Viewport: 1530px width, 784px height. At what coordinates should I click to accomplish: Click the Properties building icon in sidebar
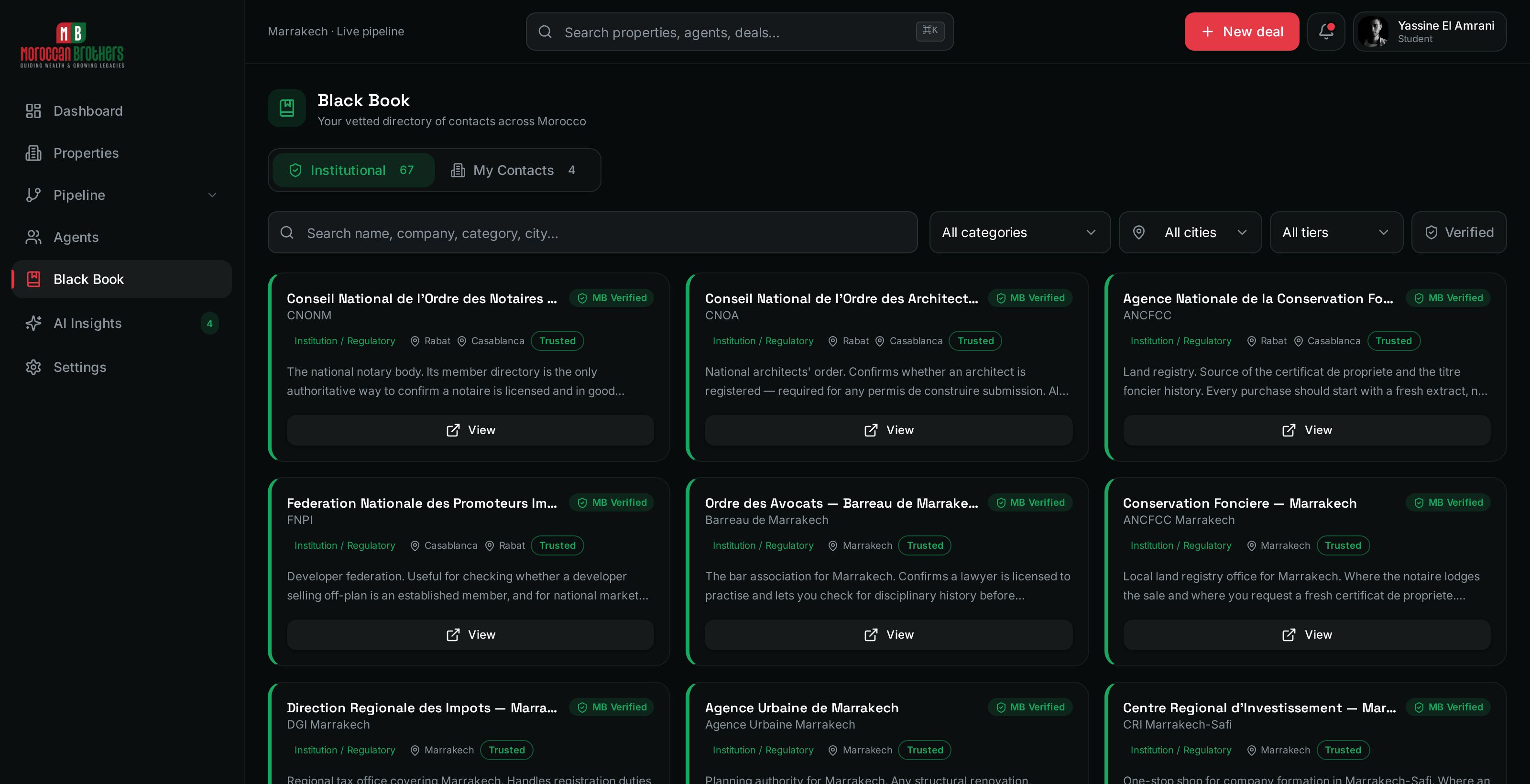33,153
